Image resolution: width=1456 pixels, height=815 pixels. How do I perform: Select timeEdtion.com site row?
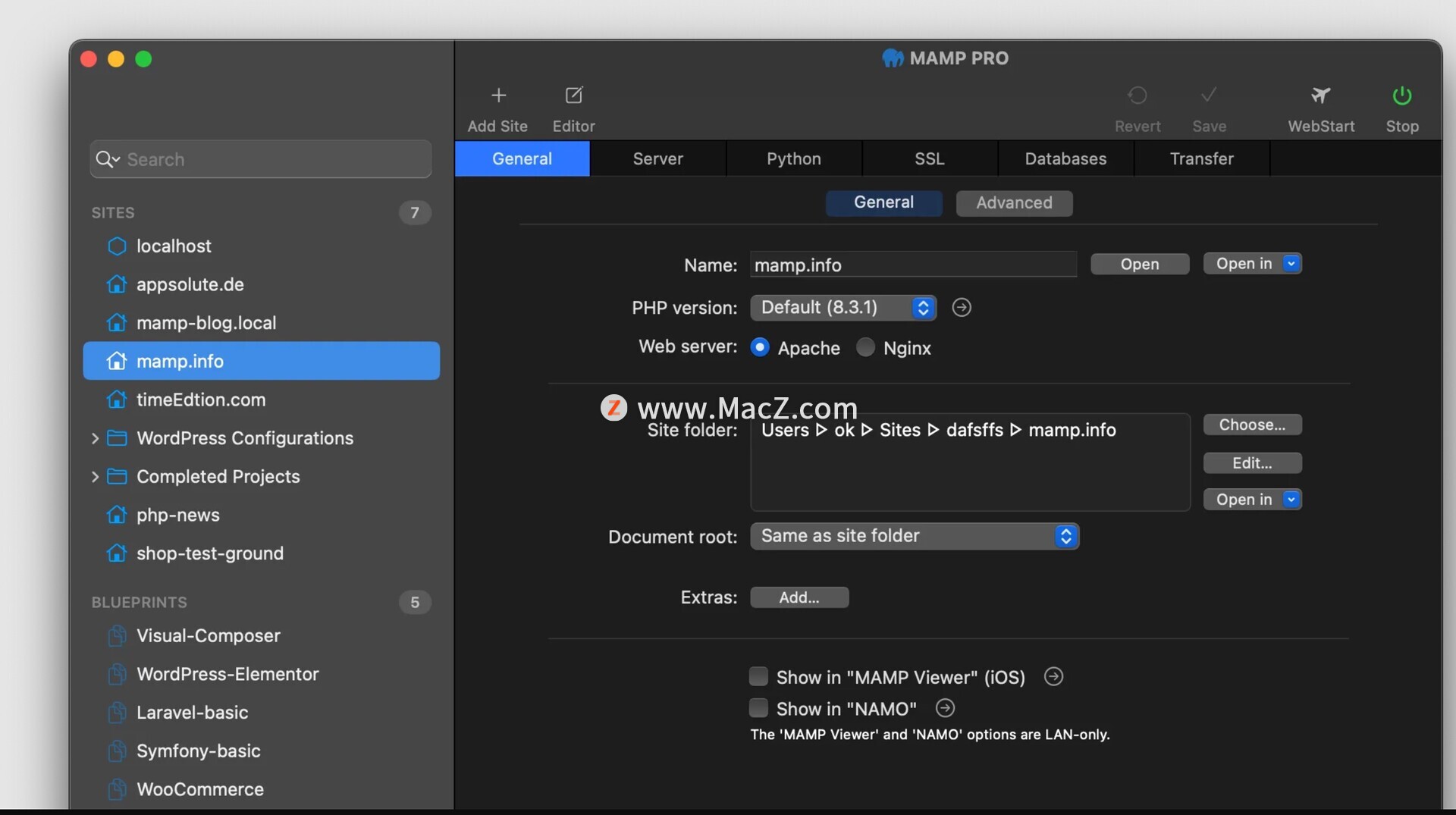pyautogui.click(x=262, y=400)
